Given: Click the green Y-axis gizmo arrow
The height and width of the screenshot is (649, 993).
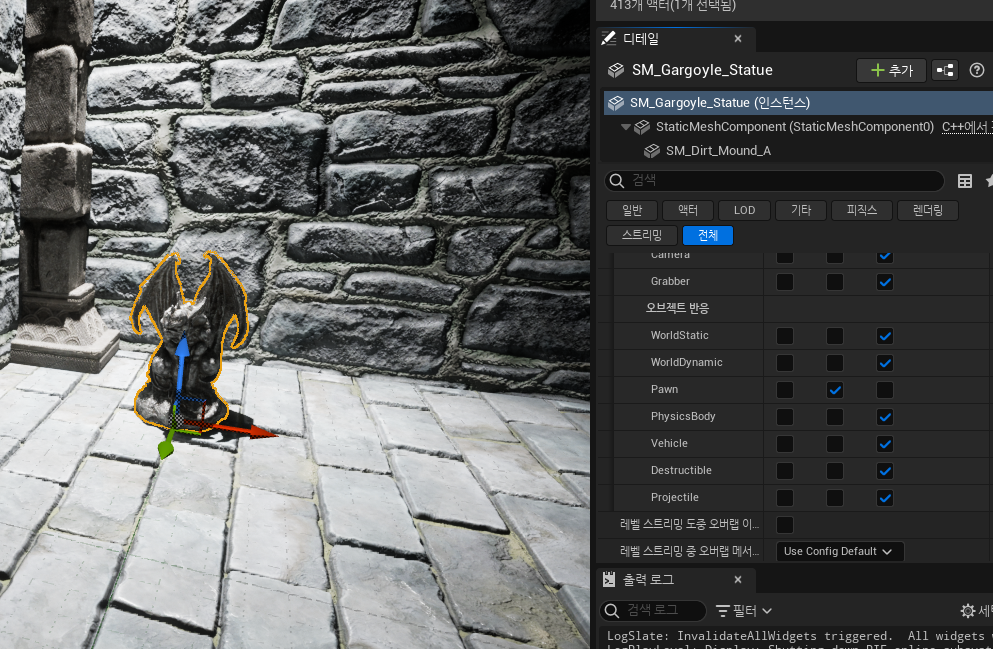Looking at the screenshot, I should pyautogui.click(x=167, y=446).
